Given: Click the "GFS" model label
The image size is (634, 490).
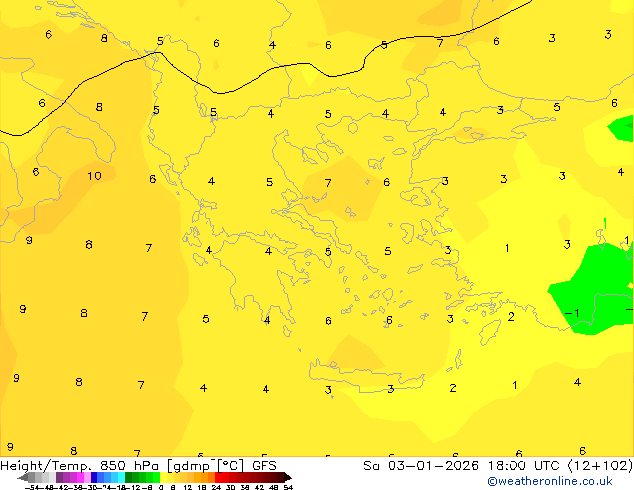Looking at the screenshot, I should pos(264,466).
